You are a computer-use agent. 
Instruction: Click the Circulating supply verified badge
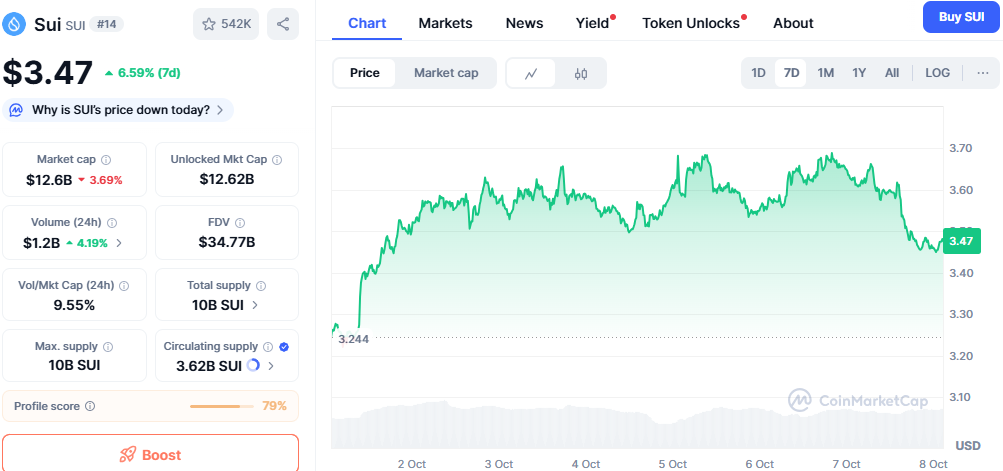284,346
